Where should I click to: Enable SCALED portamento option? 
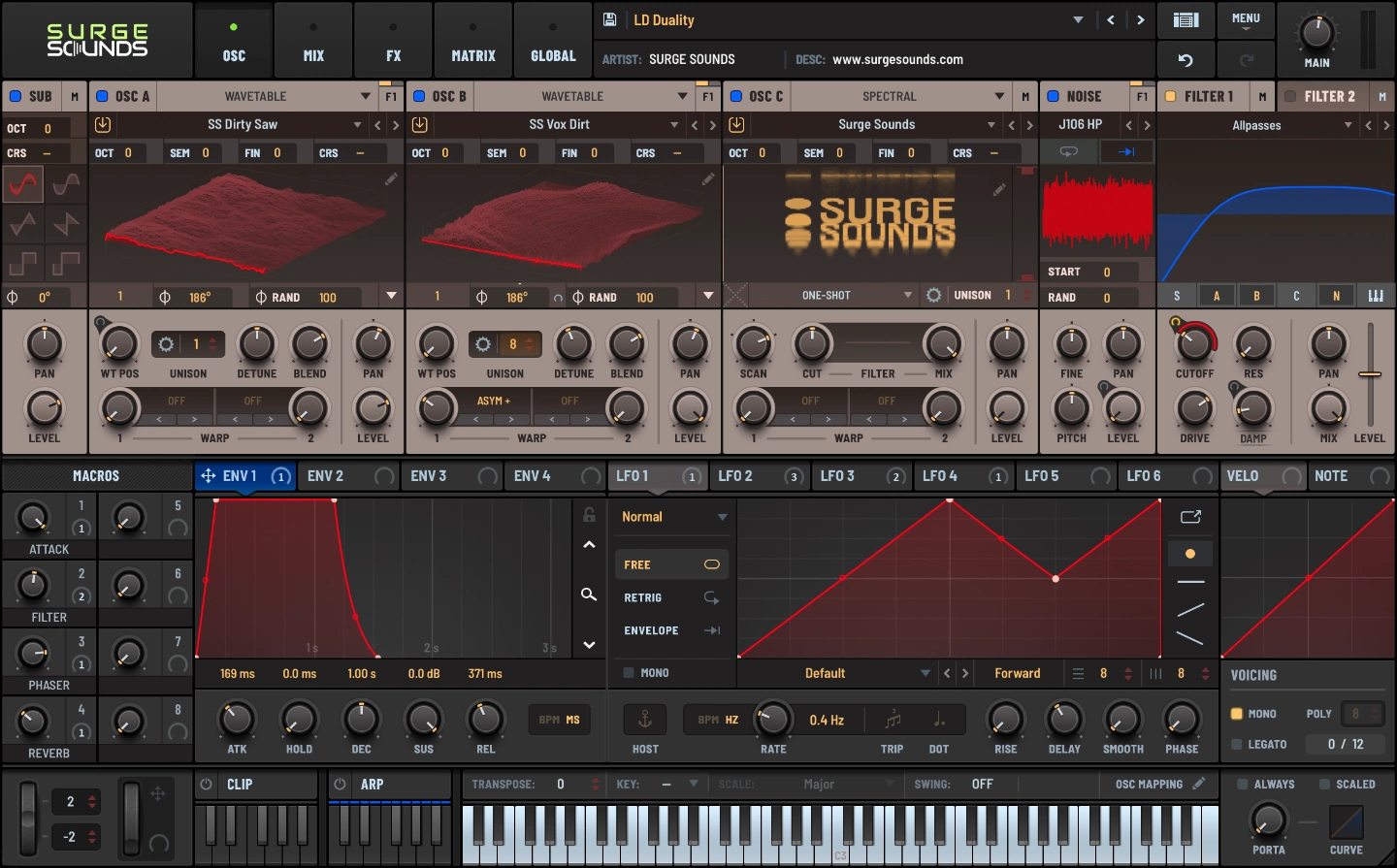[x=1324, y=784]
